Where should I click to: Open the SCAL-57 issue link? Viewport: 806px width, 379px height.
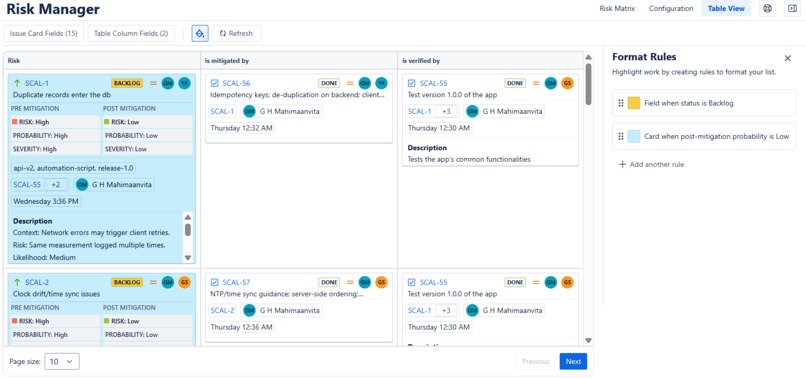pyautogui.click(x=236, y=282)
